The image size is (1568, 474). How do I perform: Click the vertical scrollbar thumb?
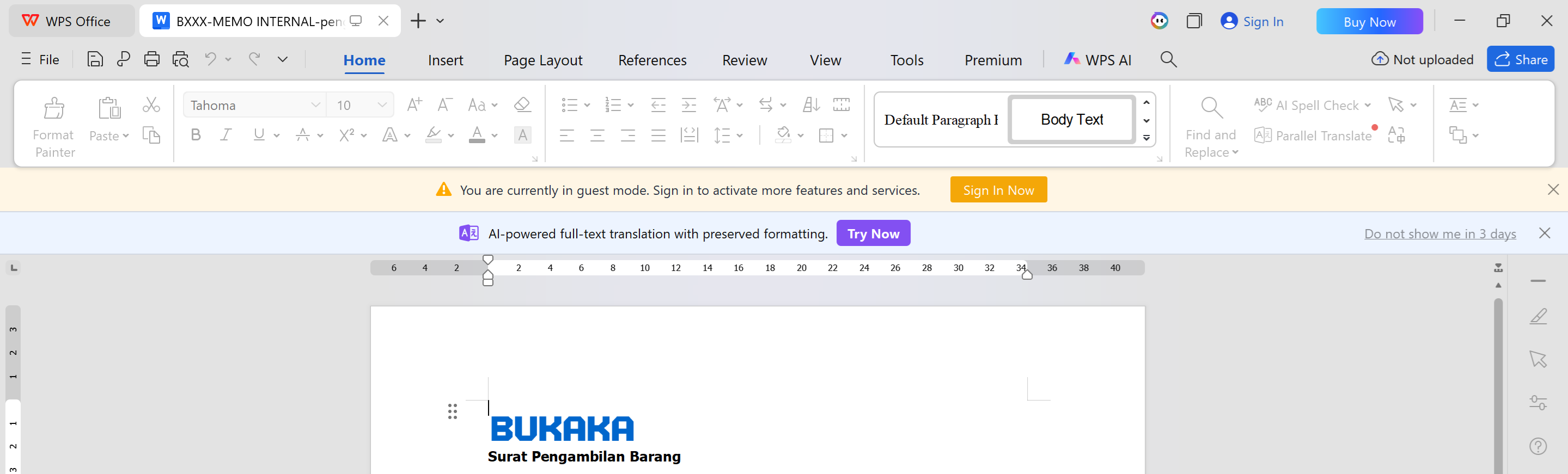pos(1498,385)
